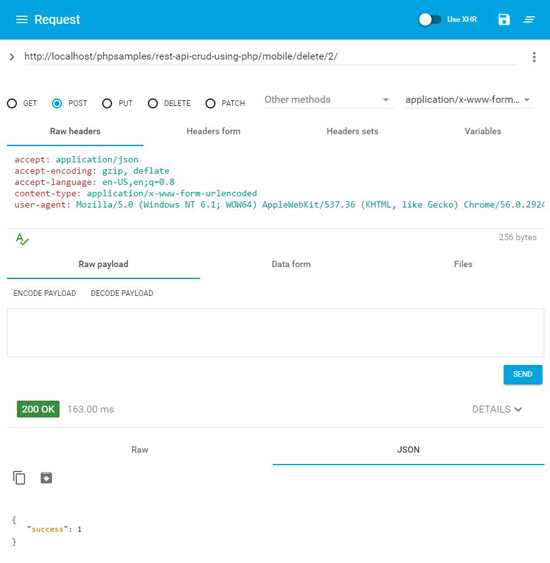Copy response to clipboard icon
550x563 pixels.
(19, 478)
